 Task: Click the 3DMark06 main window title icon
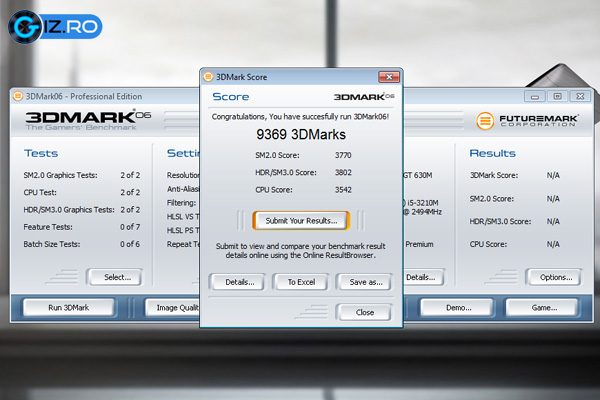(18, 96)
